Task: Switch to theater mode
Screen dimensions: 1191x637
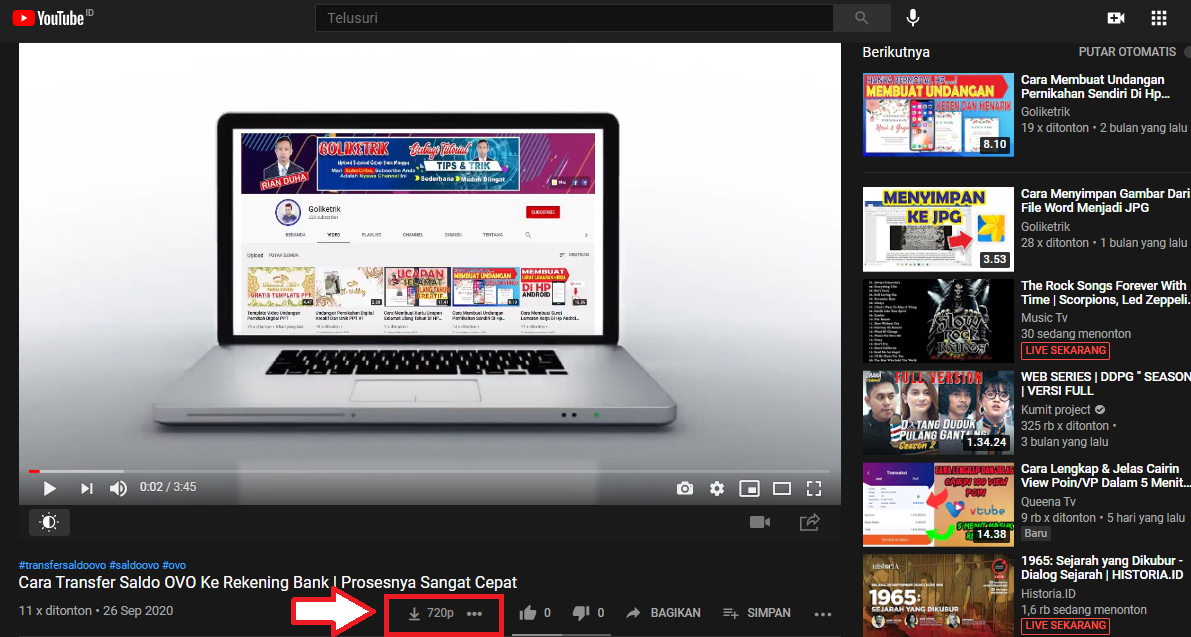Action: pos(782,488)
